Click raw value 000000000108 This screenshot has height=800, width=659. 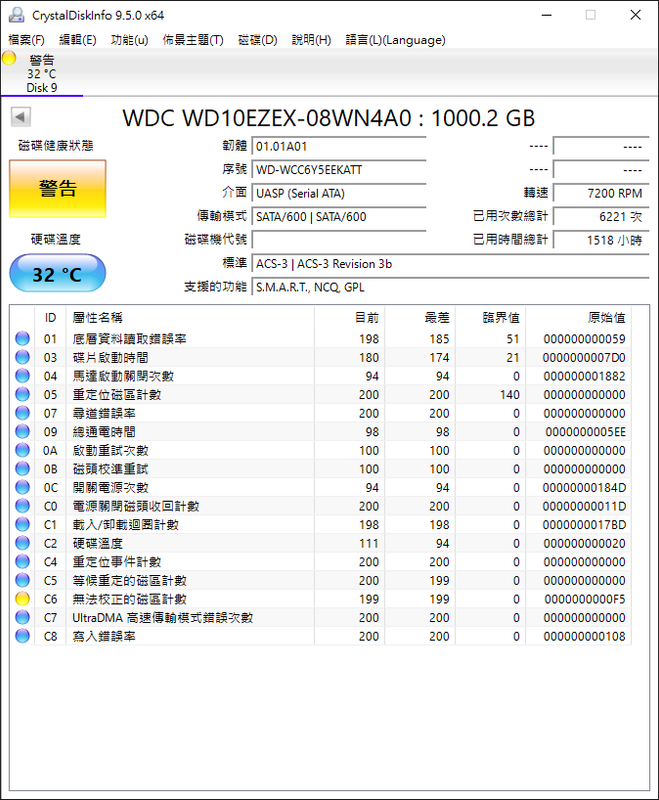point(585,636)
